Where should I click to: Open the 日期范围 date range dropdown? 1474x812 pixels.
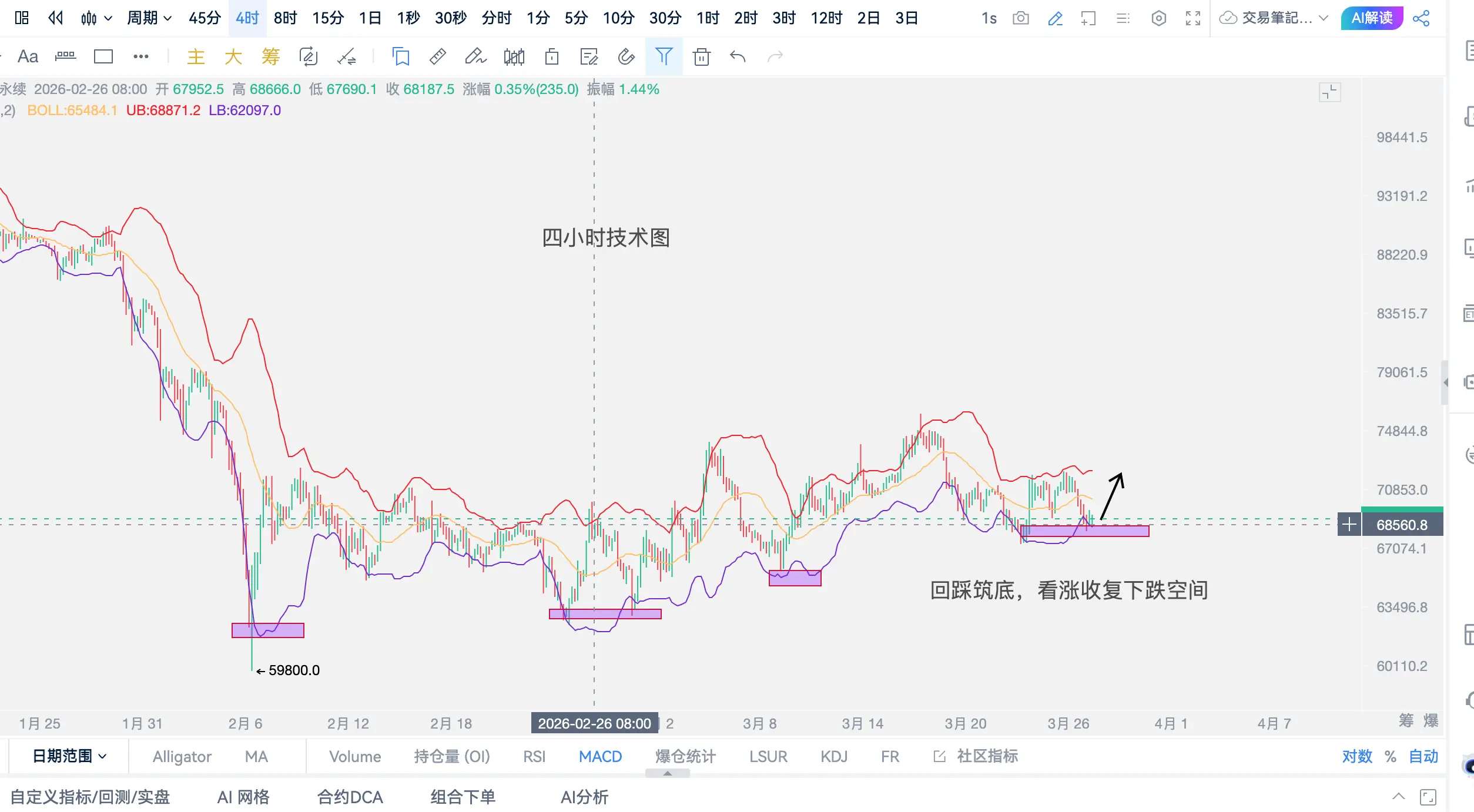69,756
